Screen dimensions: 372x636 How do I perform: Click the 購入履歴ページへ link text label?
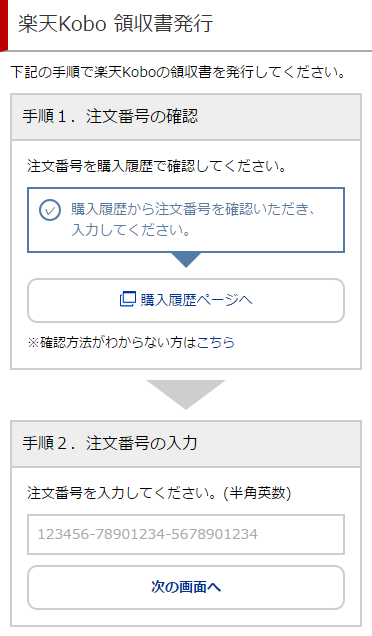click(x=196, y=300)
